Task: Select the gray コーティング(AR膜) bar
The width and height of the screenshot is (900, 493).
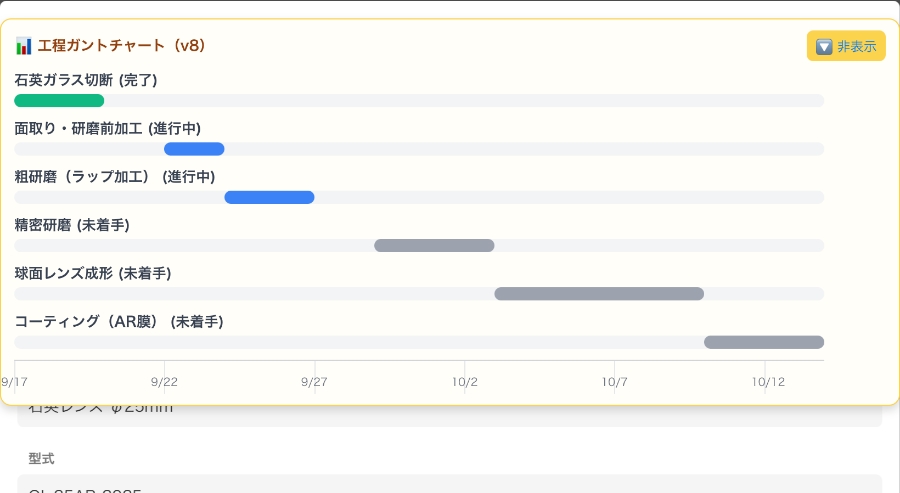Action: [x=764, y=342]
